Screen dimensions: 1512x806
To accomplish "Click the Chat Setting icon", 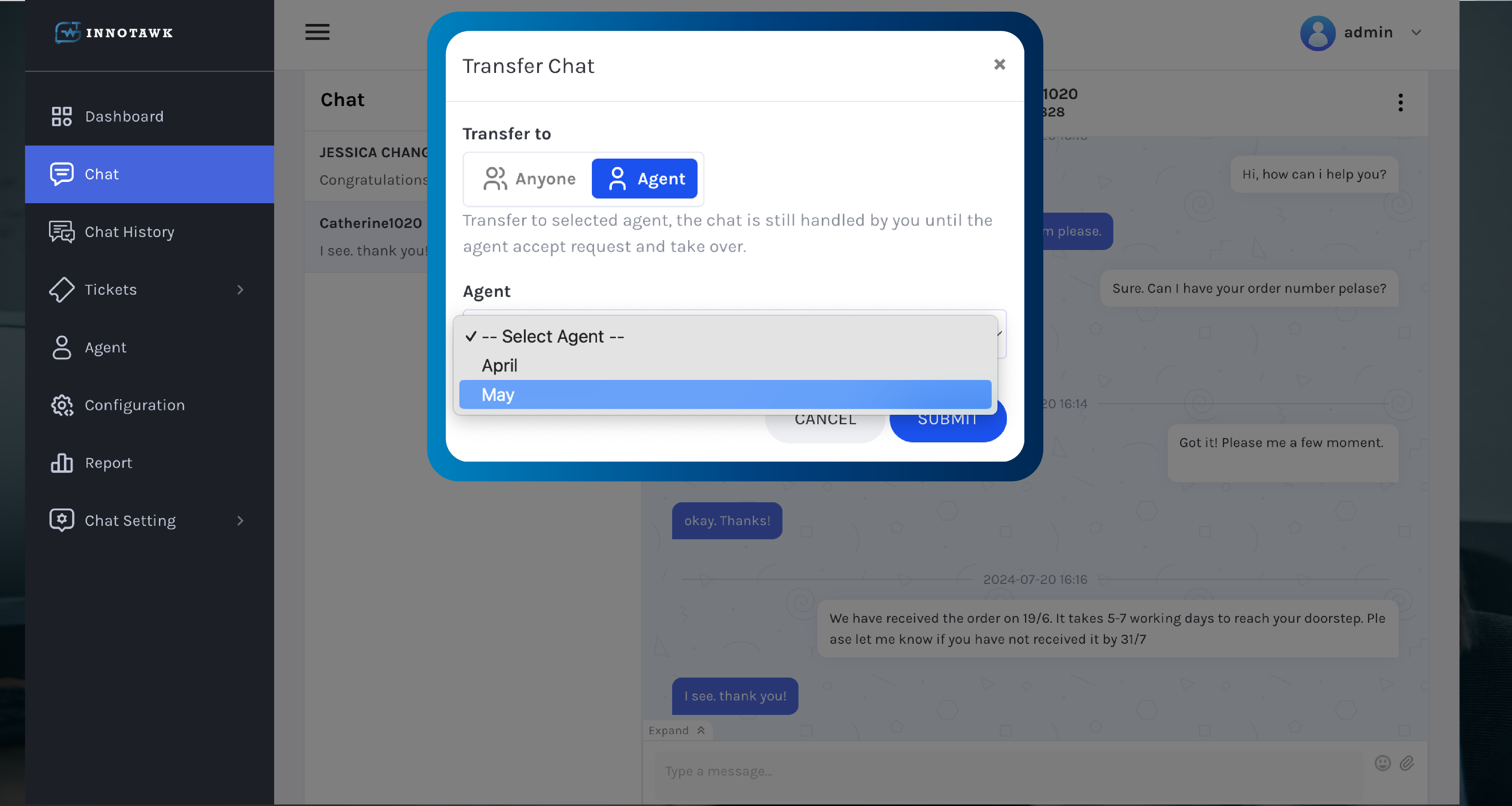I will [x=62, y=520].
